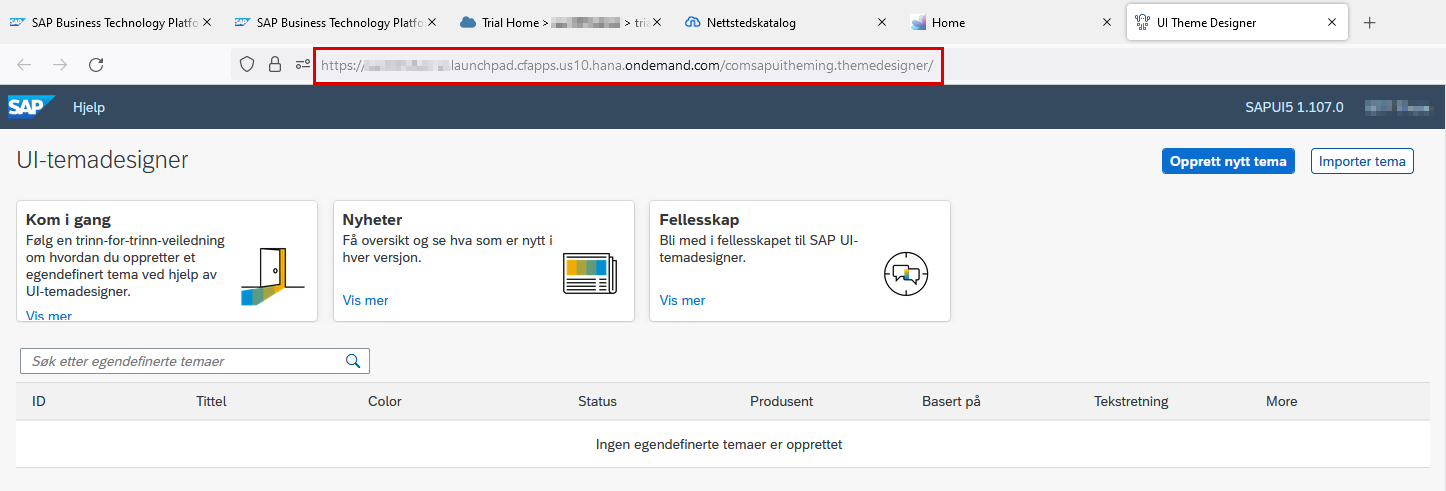Close the Nettstedskatalog tab

(881, 22)
